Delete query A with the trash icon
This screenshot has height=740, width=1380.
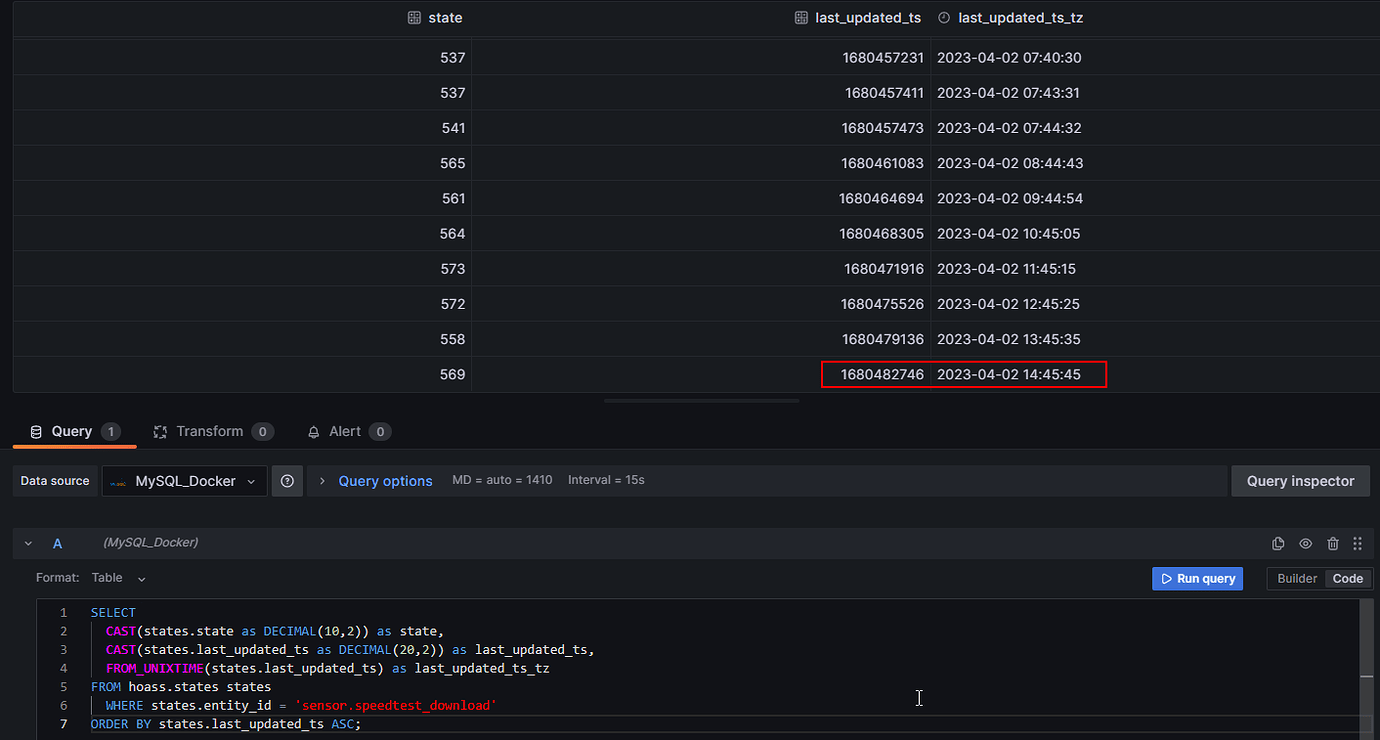(x=1333, y=543)
